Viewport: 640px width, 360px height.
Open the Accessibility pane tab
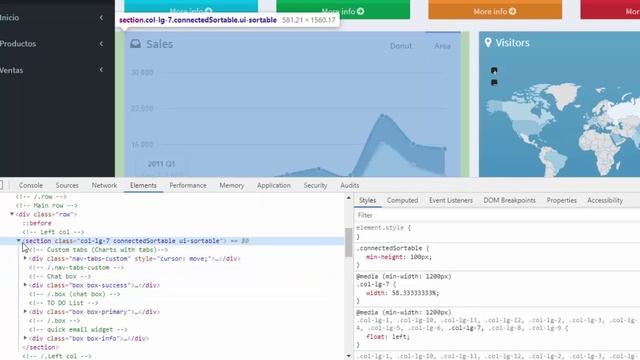point(605,200)
